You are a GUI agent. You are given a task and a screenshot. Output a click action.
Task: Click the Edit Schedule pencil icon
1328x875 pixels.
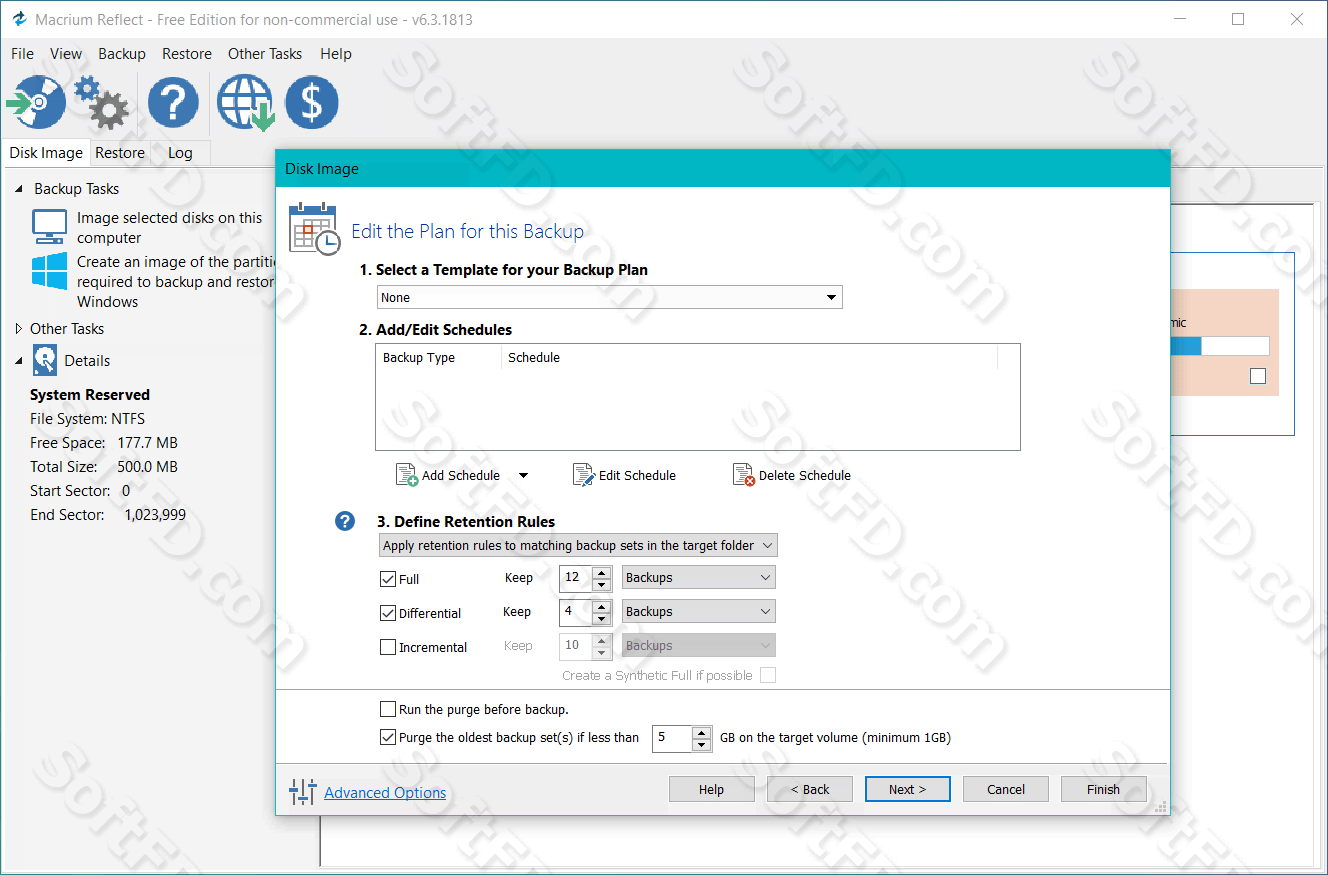point(584,475)
